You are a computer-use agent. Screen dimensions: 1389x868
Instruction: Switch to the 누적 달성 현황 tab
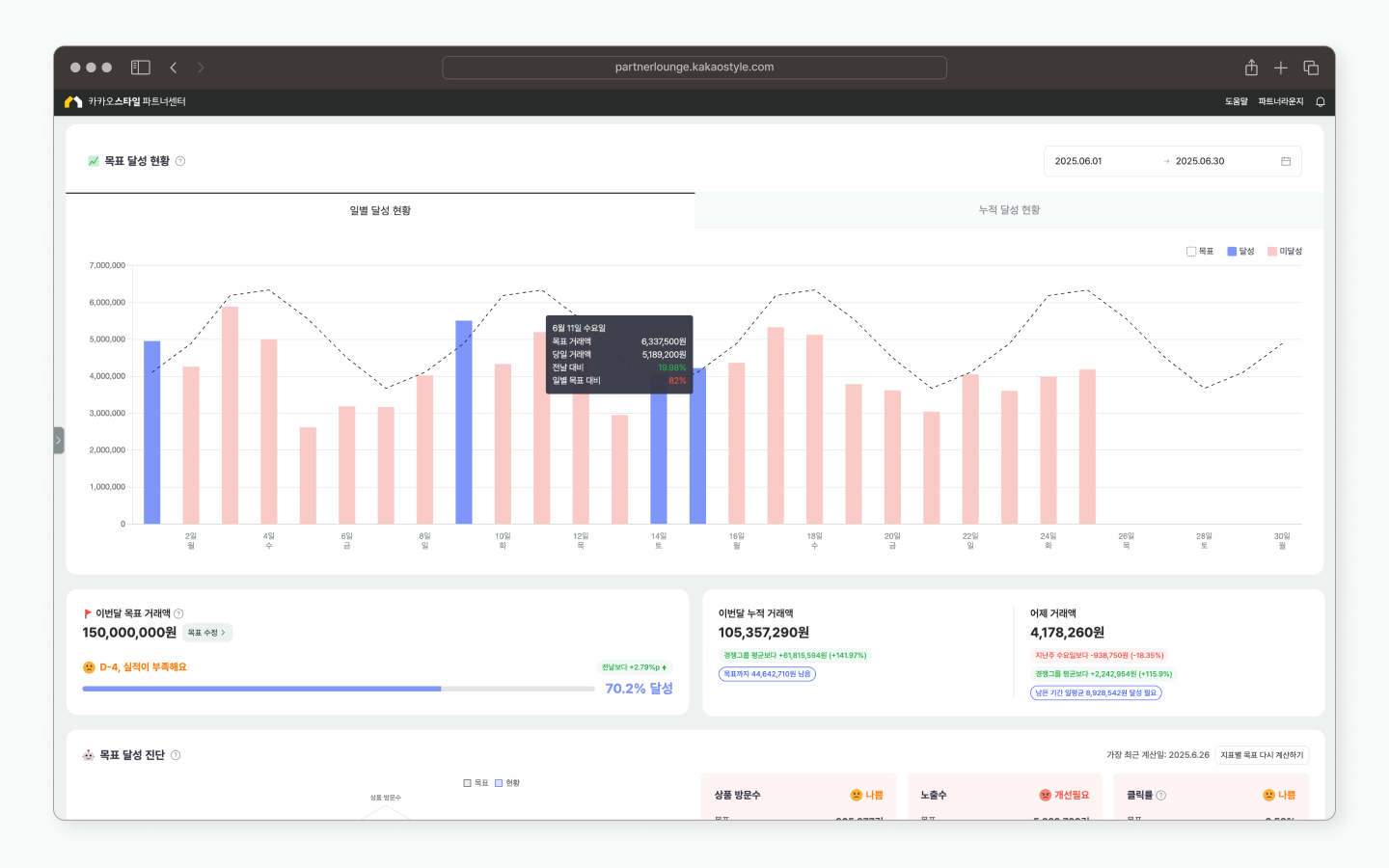(x=1009, y=210)
